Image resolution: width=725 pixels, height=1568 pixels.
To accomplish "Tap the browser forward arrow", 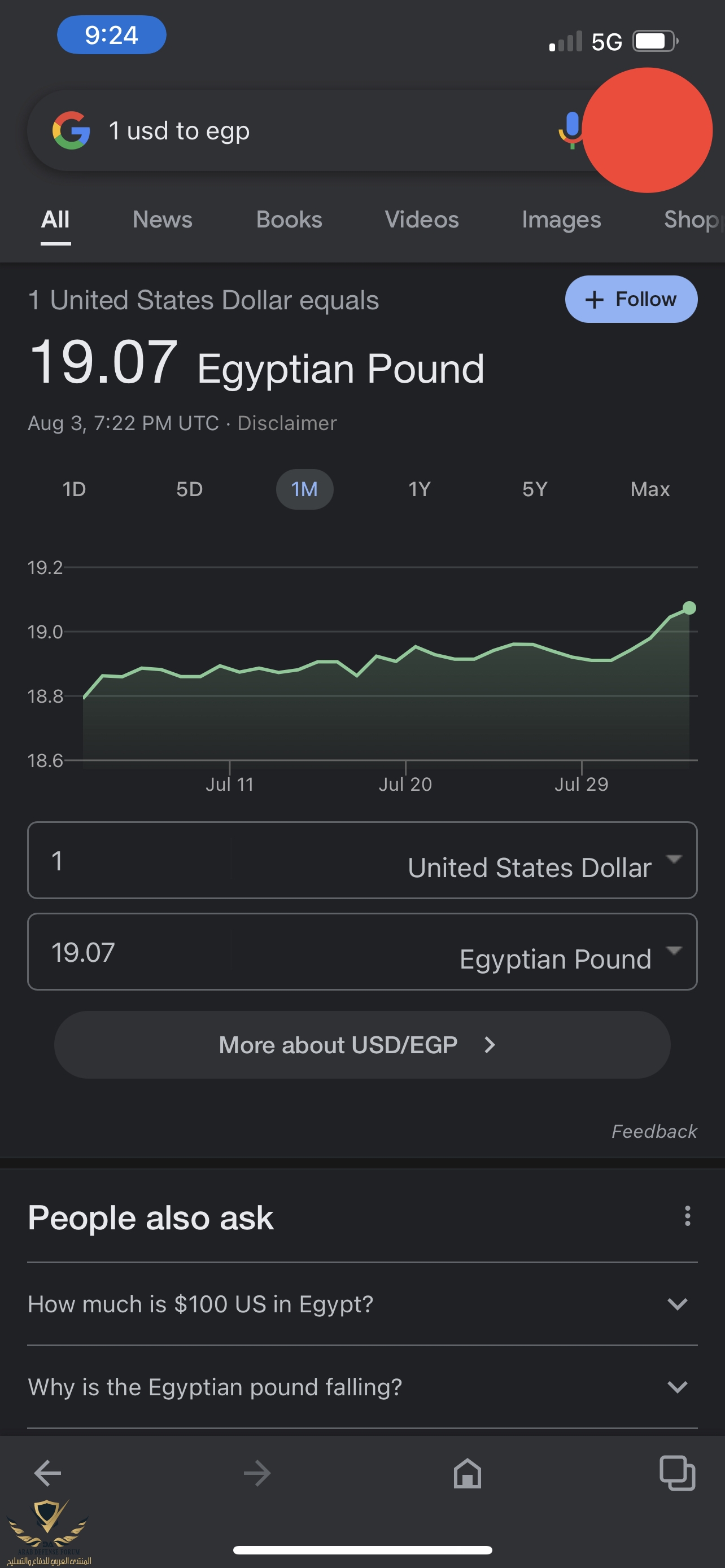I will 257,1473.
